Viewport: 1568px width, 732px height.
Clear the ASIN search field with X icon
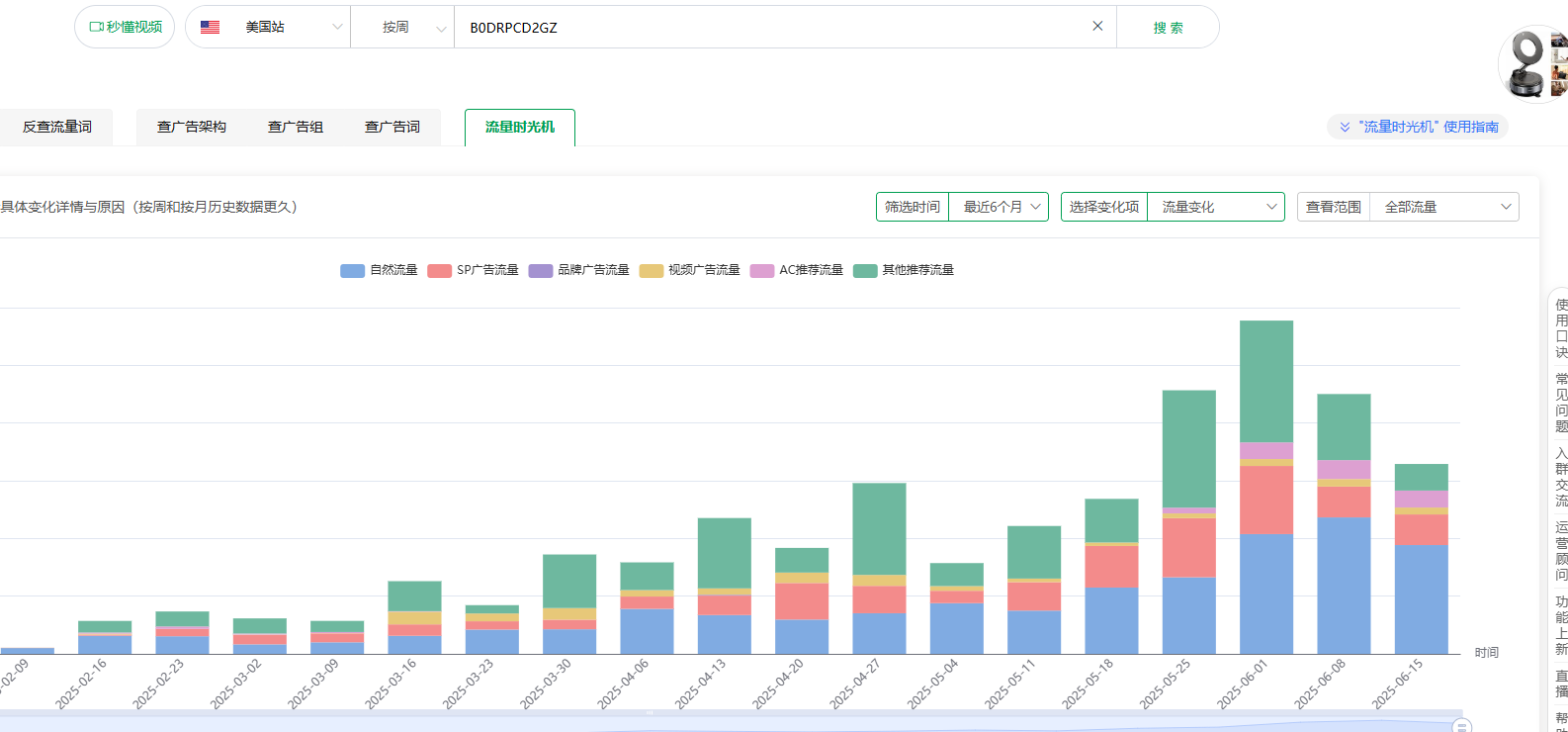click(1097, 27)
